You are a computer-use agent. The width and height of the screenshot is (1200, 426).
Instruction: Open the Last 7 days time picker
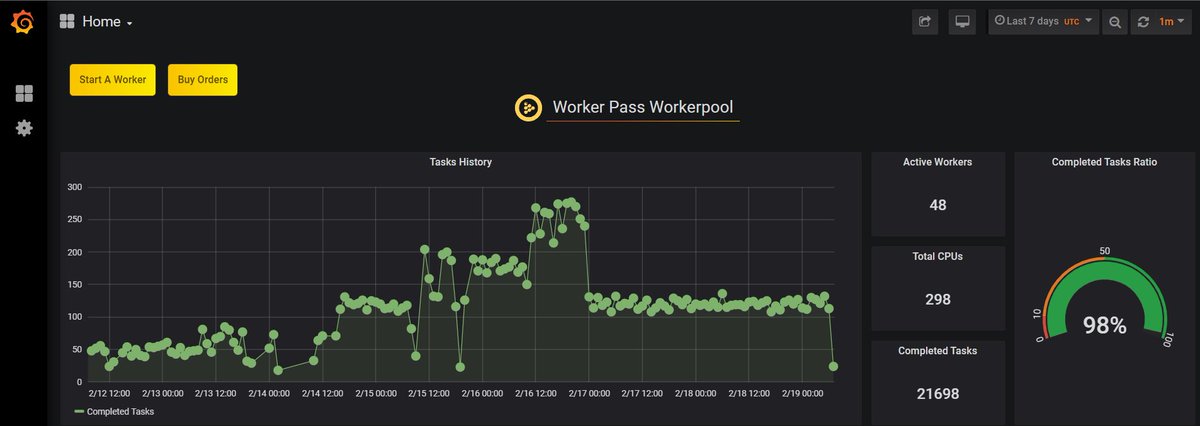point(1044,21)
